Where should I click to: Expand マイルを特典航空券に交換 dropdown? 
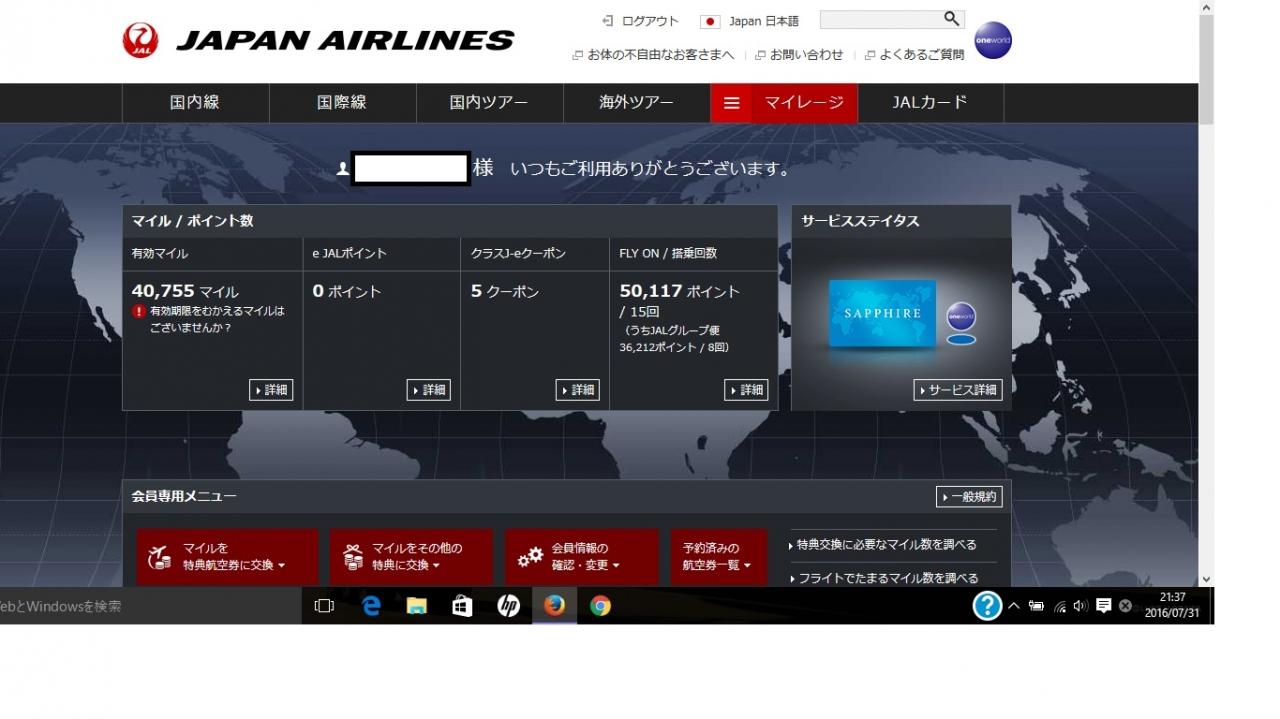(x=227, y=557)
